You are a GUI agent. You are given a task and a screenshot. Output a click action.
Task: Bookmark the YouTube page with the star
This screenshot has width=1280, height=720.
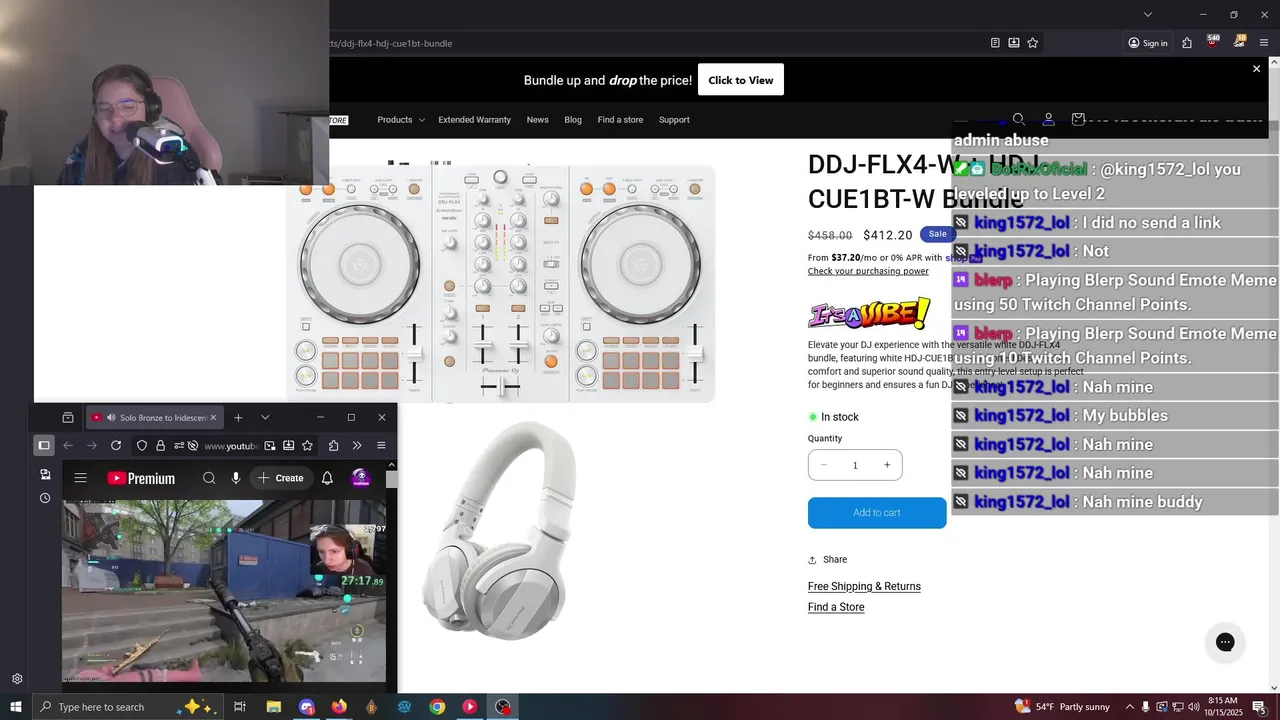pyautogui.click(x=307, y=446)
